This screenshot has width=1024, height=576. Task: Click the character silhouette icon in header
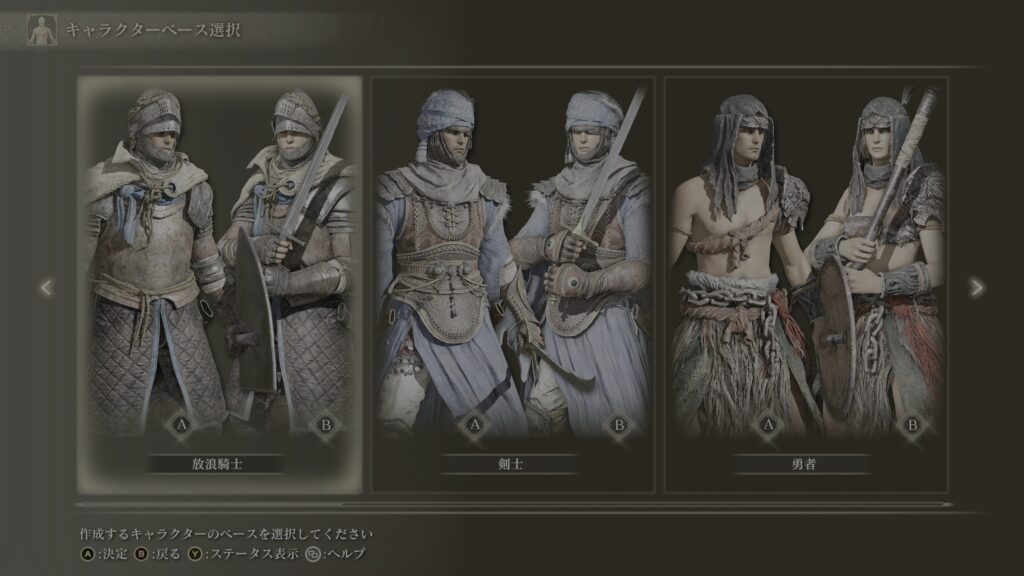41,30
